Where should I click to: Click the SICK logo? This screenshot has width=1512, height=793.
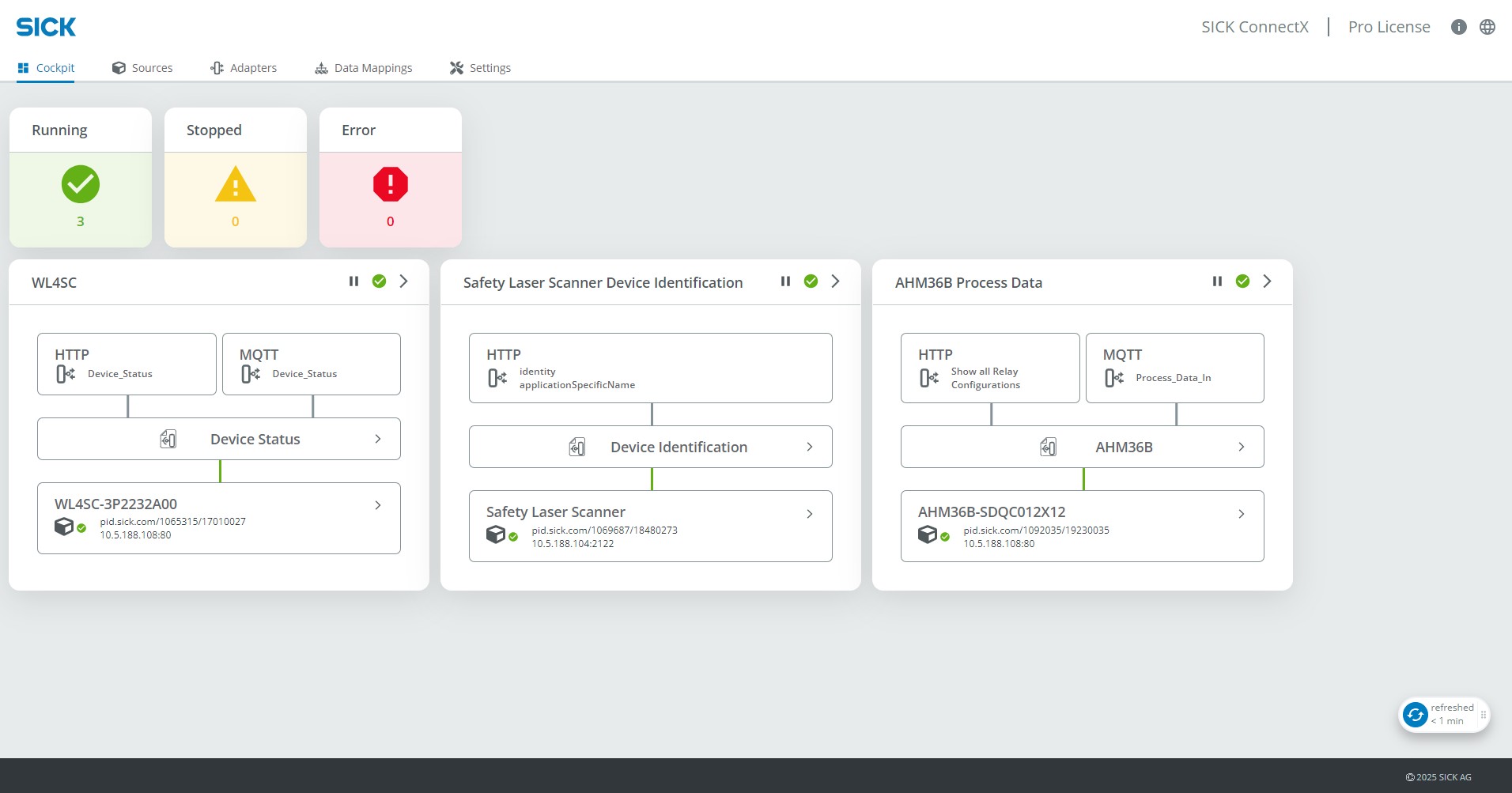tap(46, 27)
